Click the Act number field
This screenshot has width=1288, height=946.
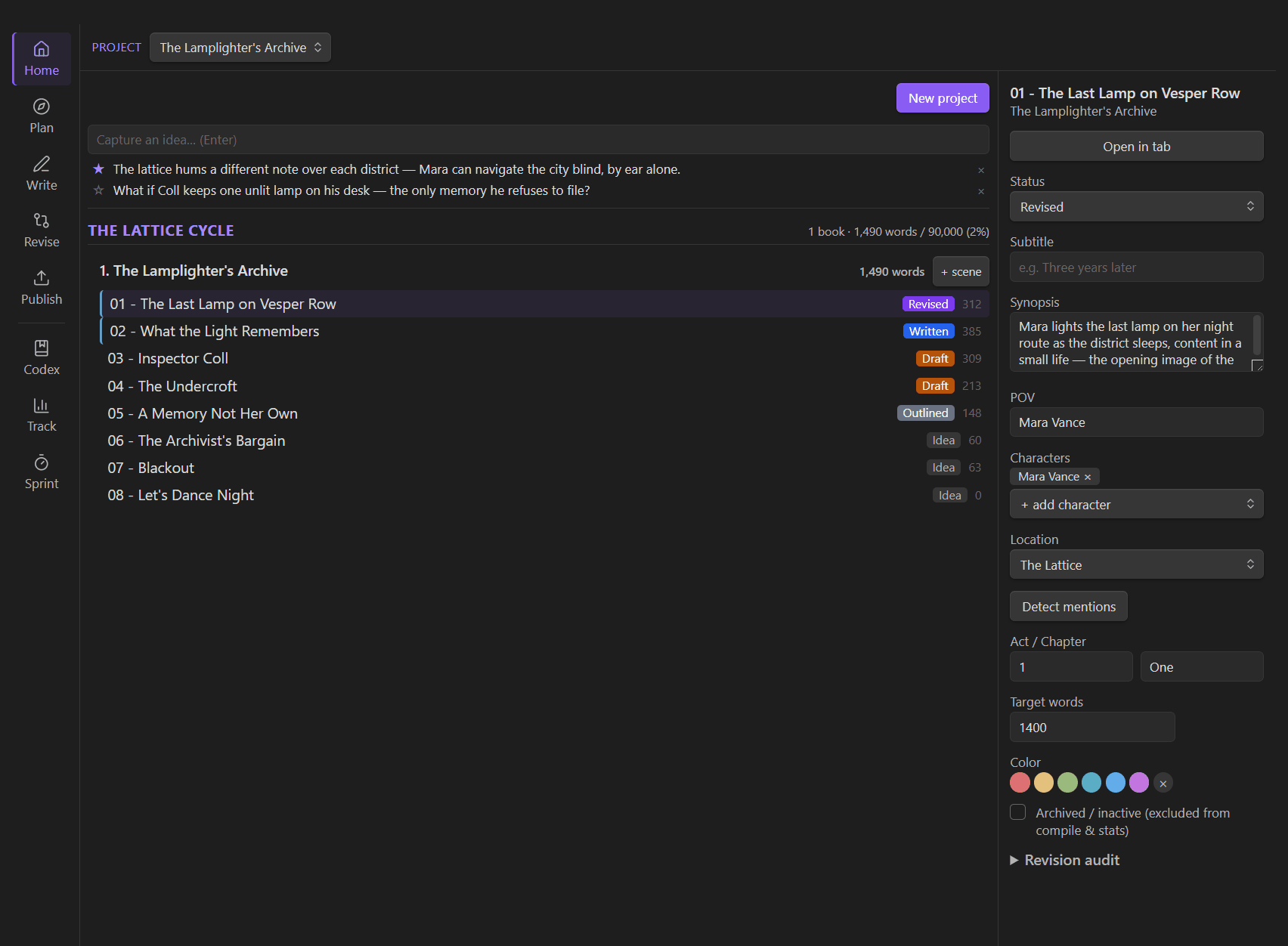coord(1071,666)
